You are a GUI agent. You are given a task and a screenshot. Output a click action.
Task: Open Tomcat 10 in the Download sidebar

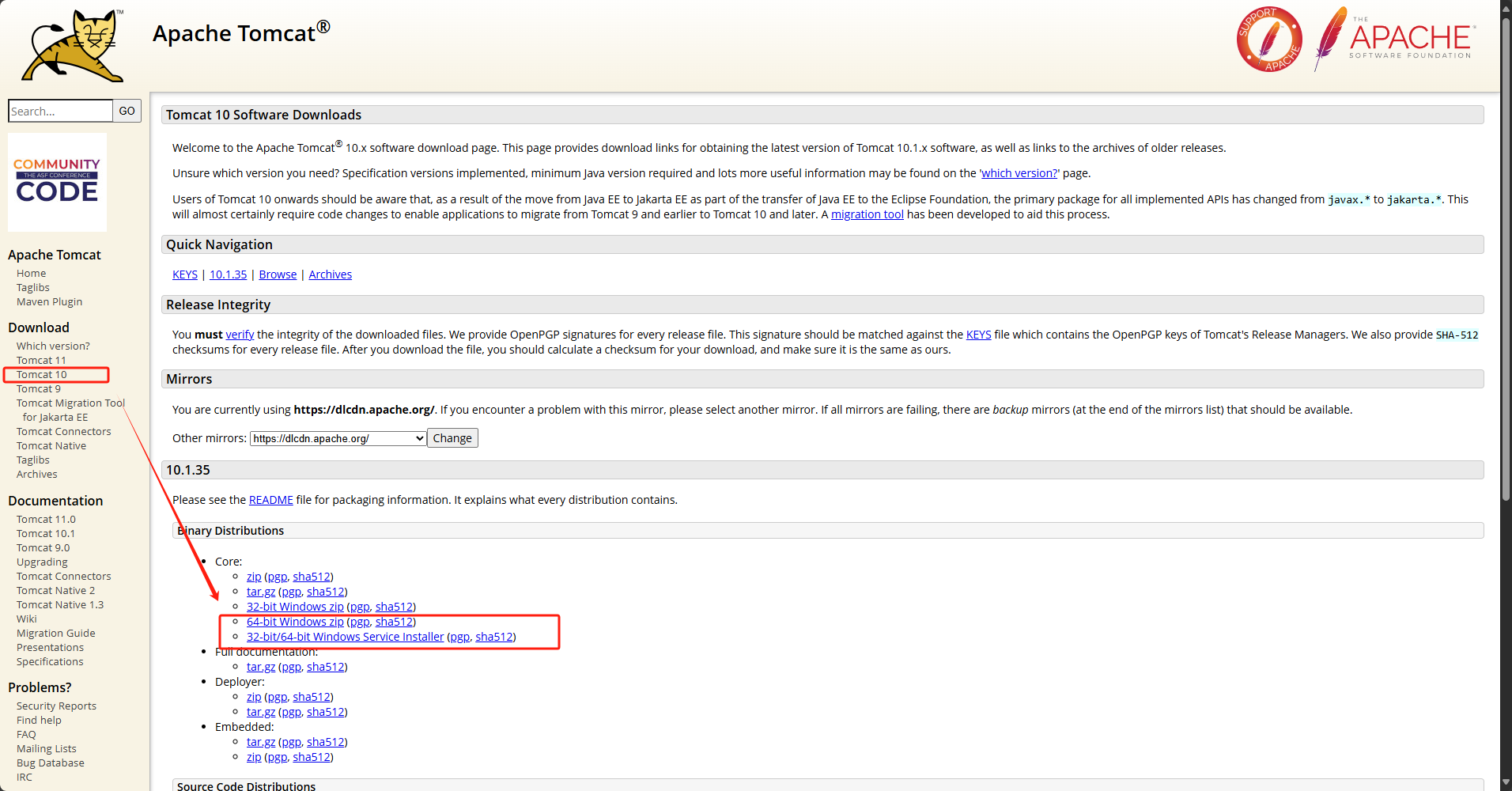pos(42,374)
